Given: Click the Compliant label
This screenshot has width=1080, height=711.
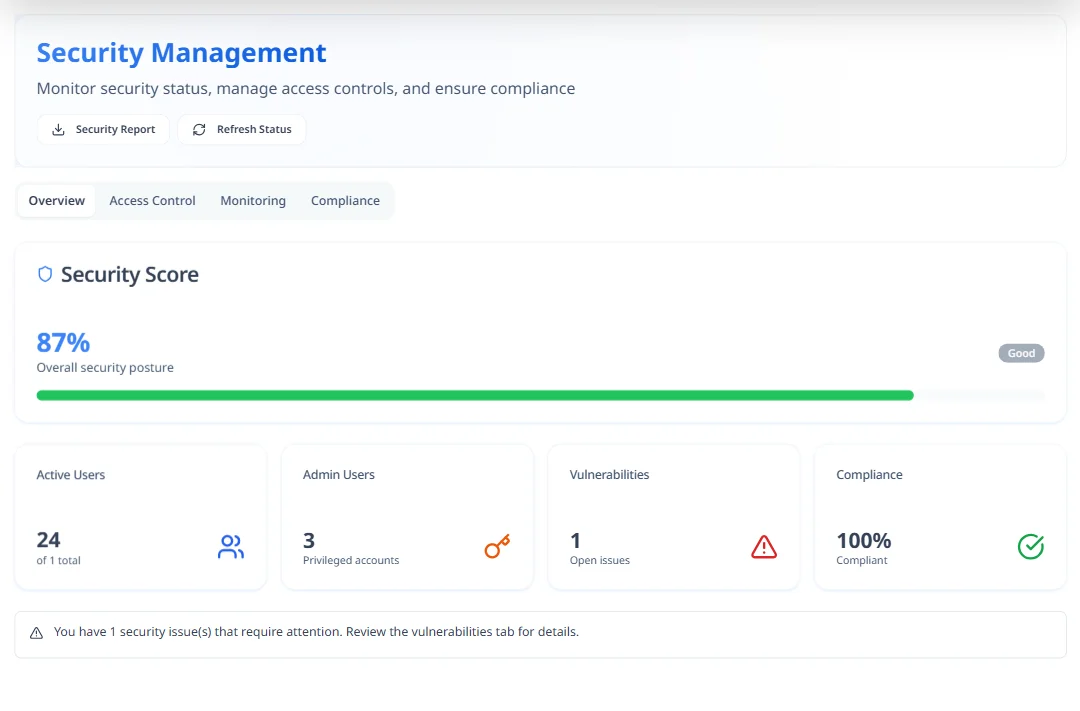Looking at the screenshot, I should [862, 560].
